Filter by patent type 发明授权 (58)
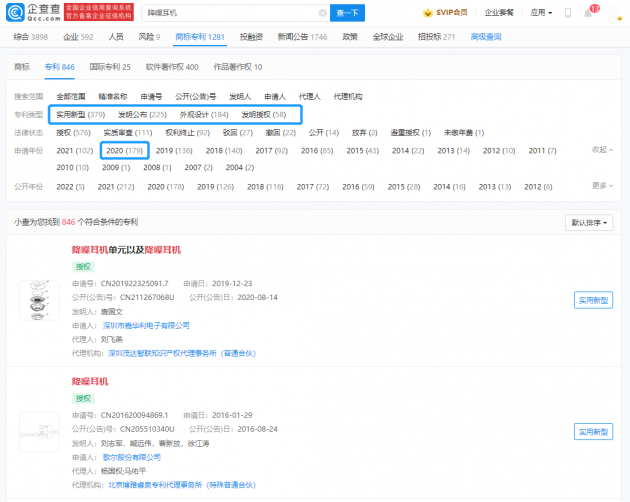This screenshot has height=502, width=630. click(x=264, y=115)
